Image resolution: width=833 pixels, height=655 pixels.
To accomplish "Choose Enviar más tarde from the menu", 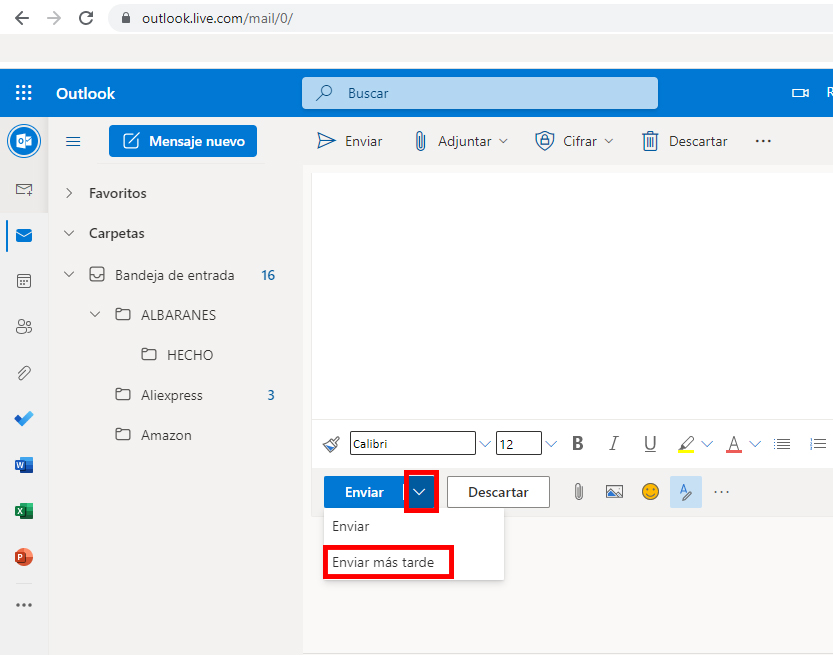I will click(388, 562).
